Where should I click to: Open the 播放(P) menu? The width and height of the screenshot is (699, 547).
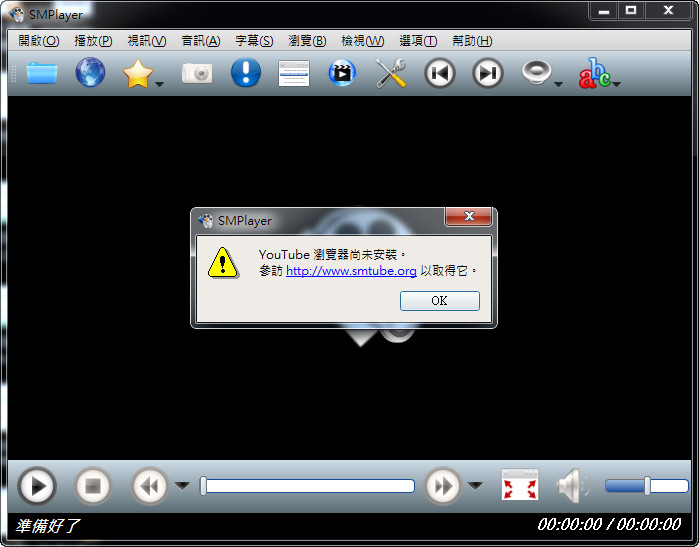(93, 41)
